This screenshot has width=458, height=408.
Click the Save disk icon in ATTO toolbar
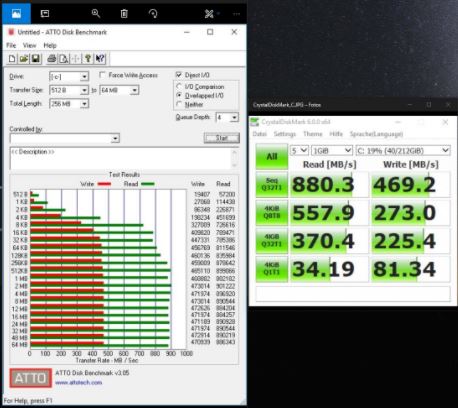pyautogui.click(x=35, y=59)
